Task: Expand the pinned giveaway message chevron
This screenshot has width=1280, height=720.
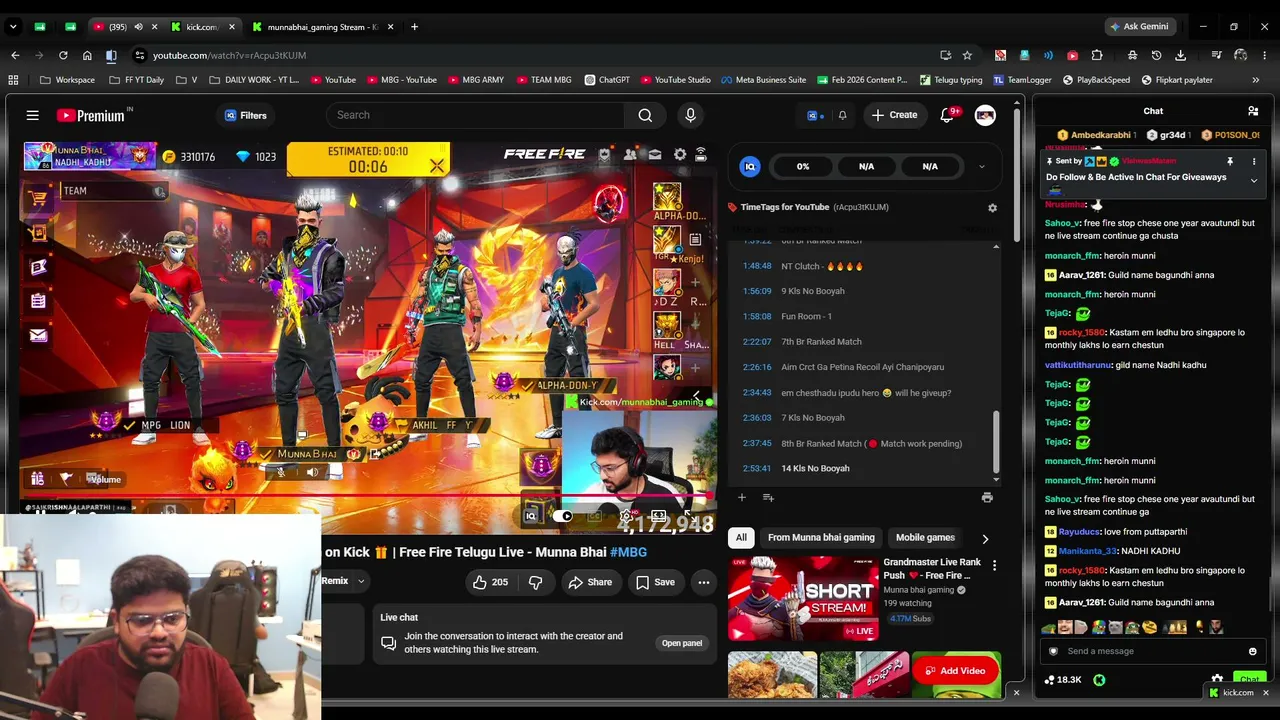Action: pos(1254,180)
